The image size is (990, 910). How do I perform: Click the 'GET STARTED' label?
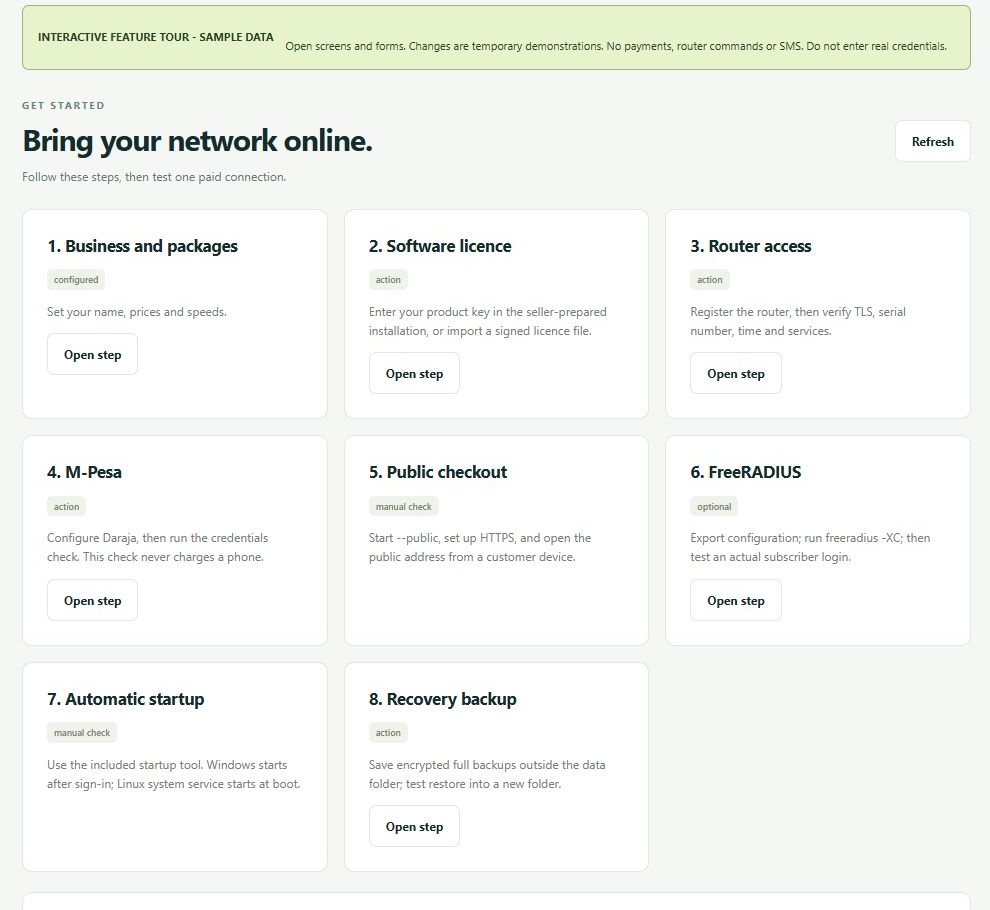point(63,105)
